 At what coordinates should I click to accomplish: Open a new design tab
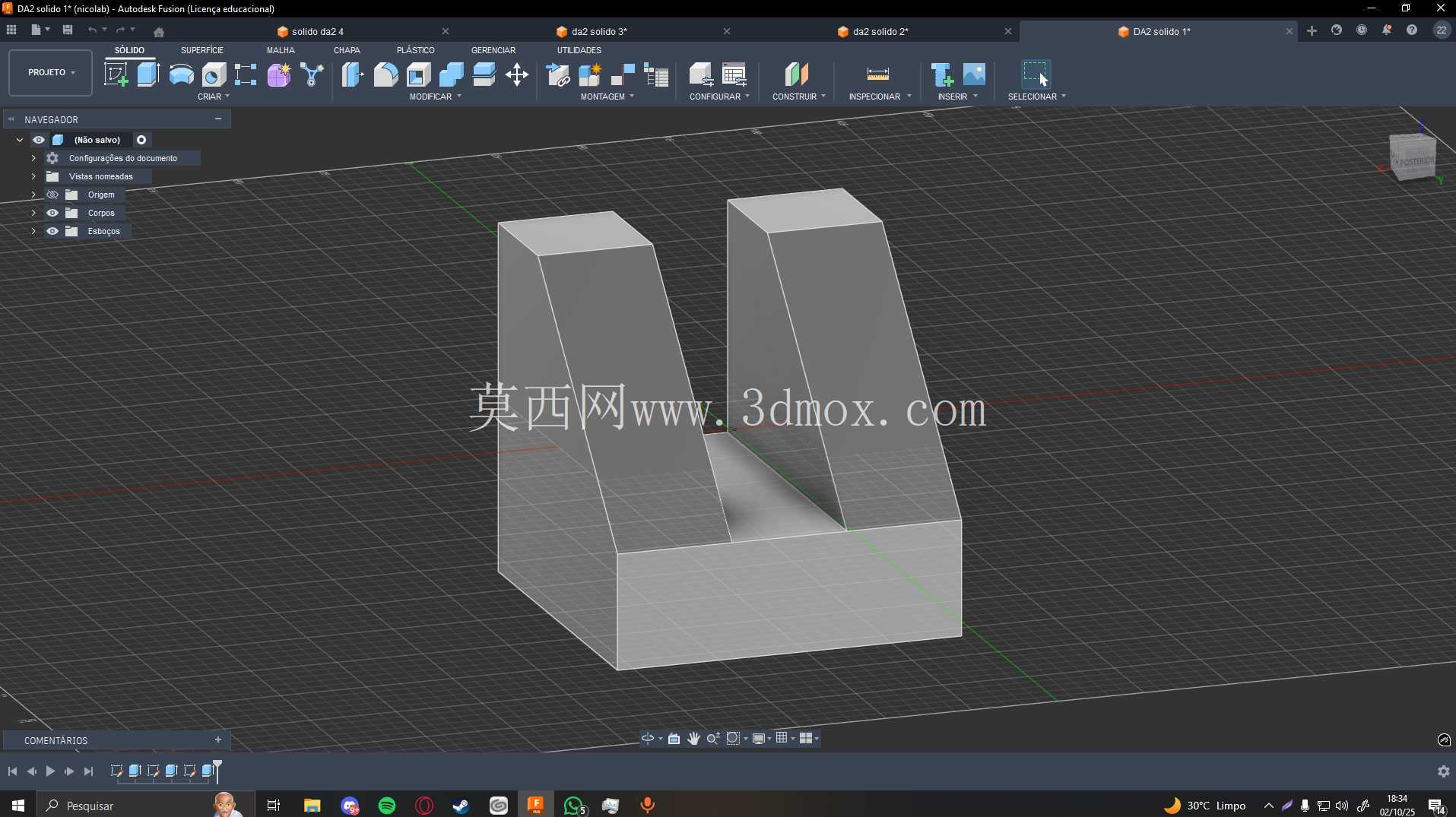1312,30
